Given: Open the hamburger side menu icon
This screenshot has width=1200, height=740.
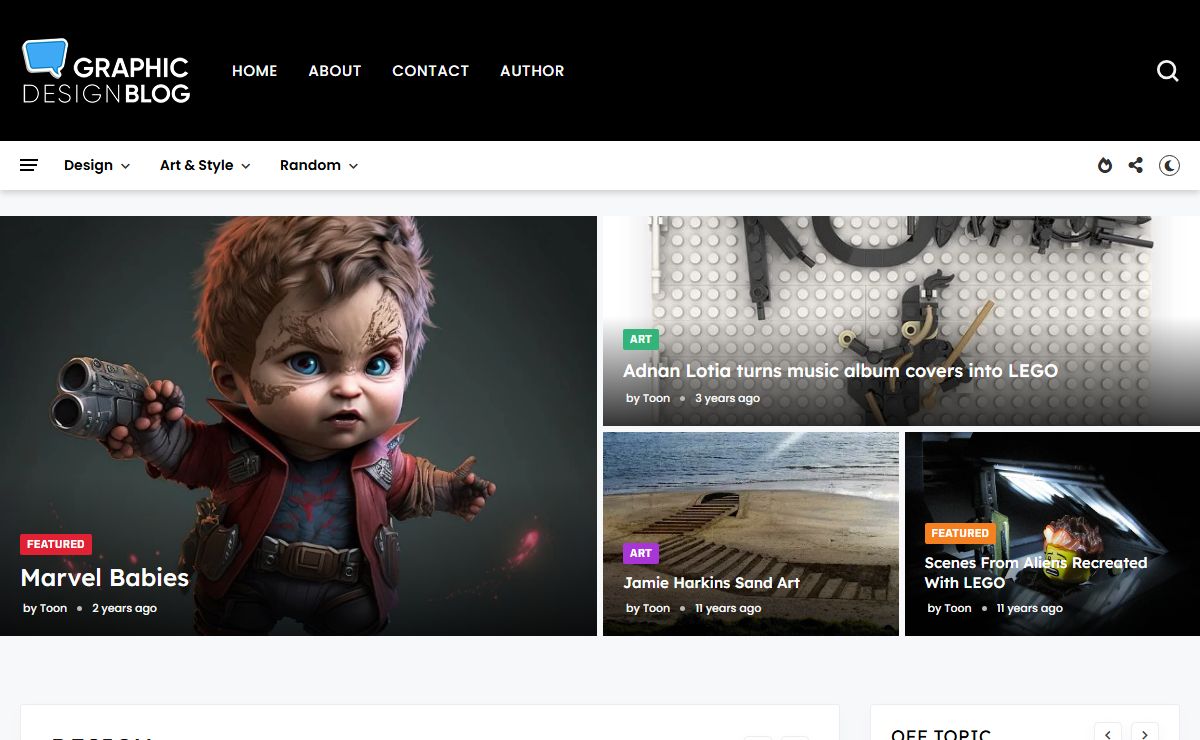Looking at the screenshot, I should pos(29,165).
